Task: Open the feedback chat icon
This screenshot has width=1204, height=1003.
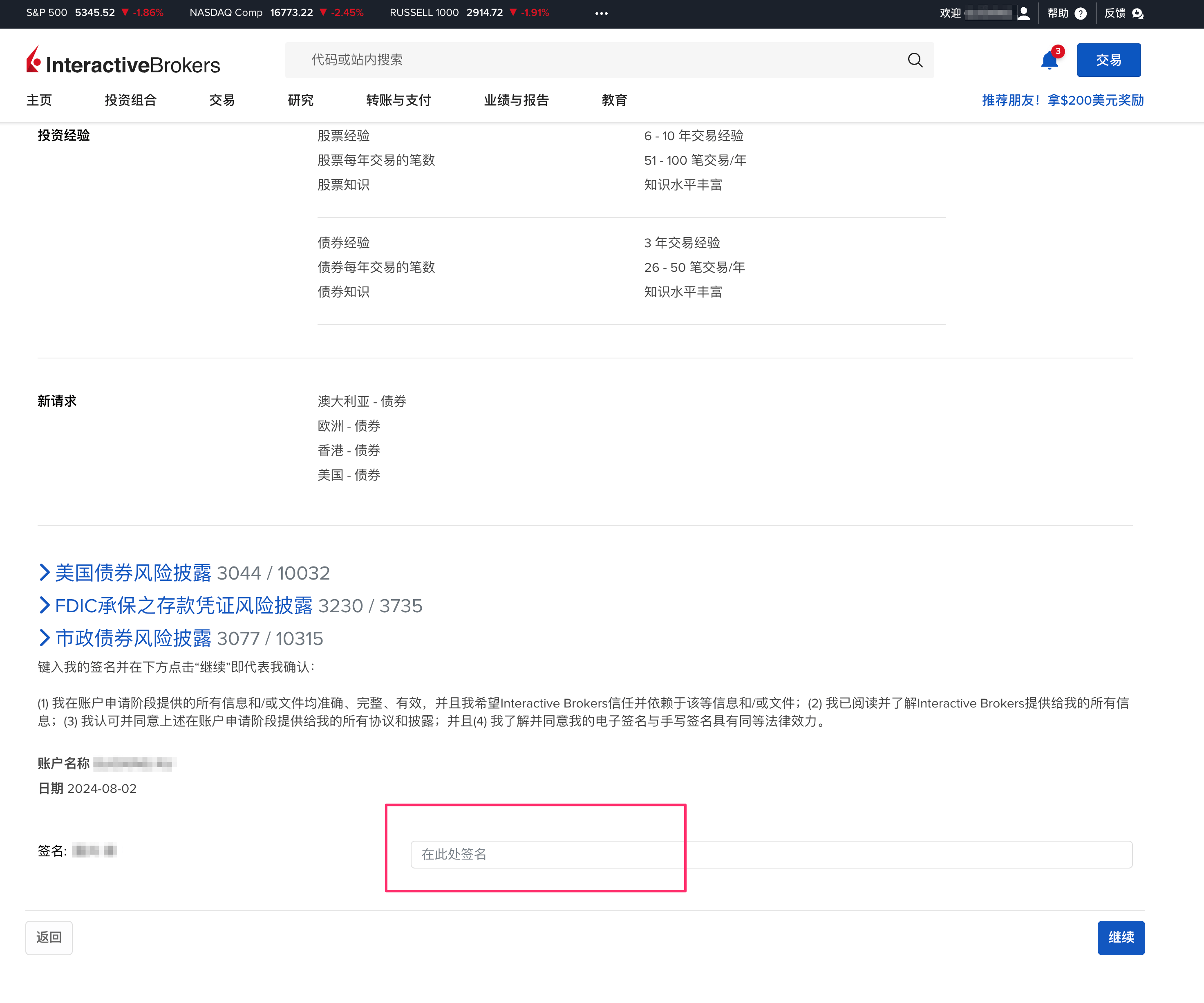Action: click(x=1138, y=13)
